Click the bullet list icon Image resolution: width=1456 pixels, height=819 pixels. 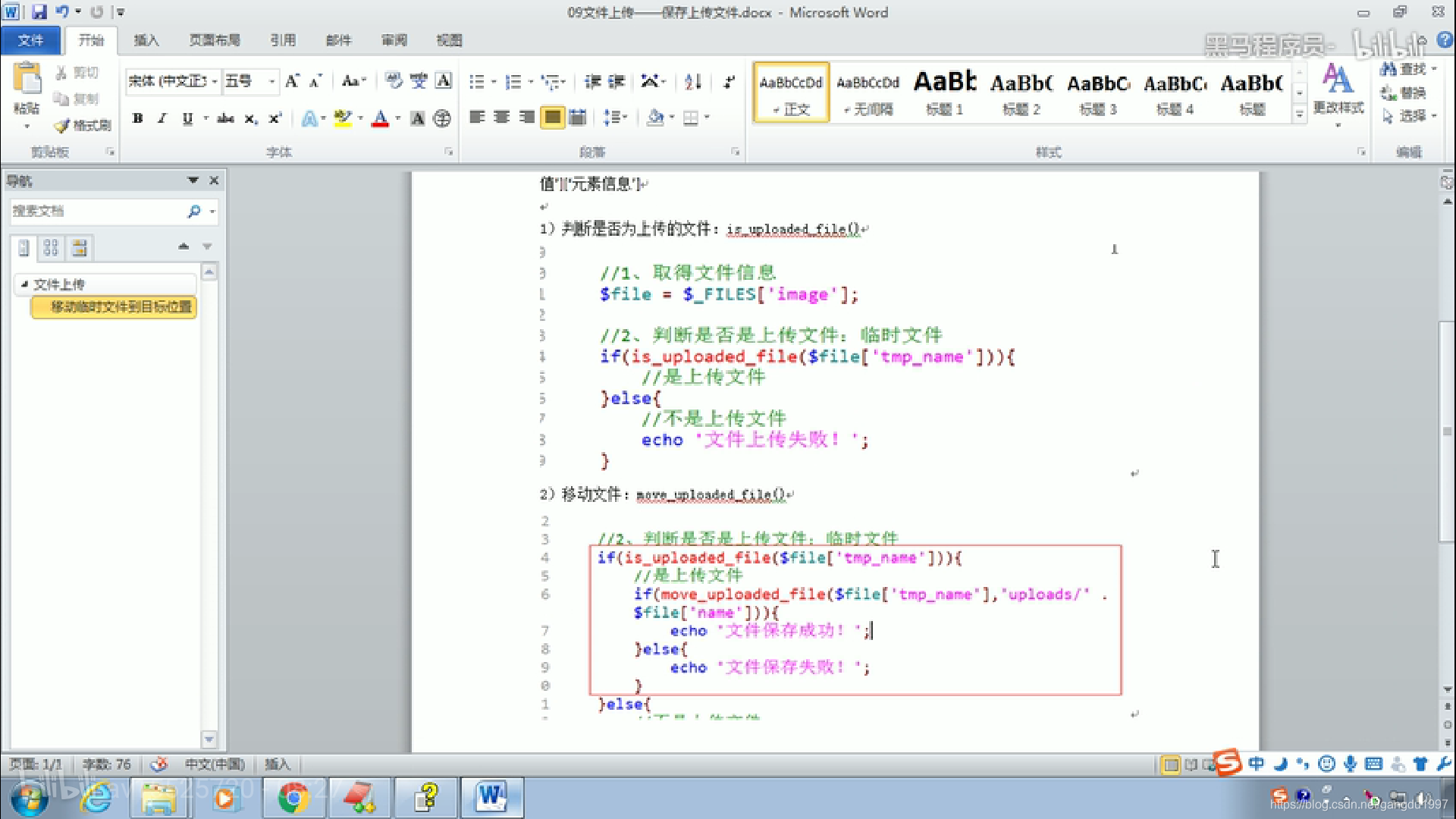(476, 81)
